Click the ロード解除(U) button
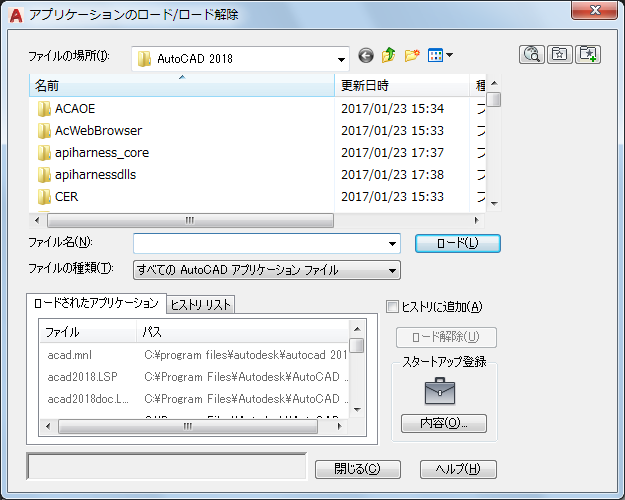Screen dimensions: 625x500 (x=446, y=337)
